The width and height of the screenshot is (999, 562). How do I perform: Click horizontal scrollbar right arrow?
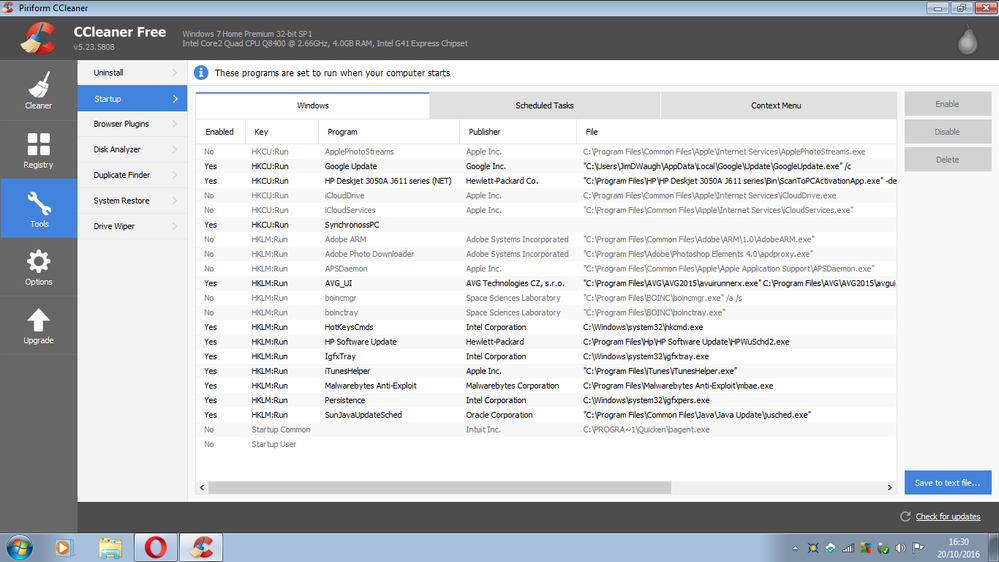(x=890, y=487)
